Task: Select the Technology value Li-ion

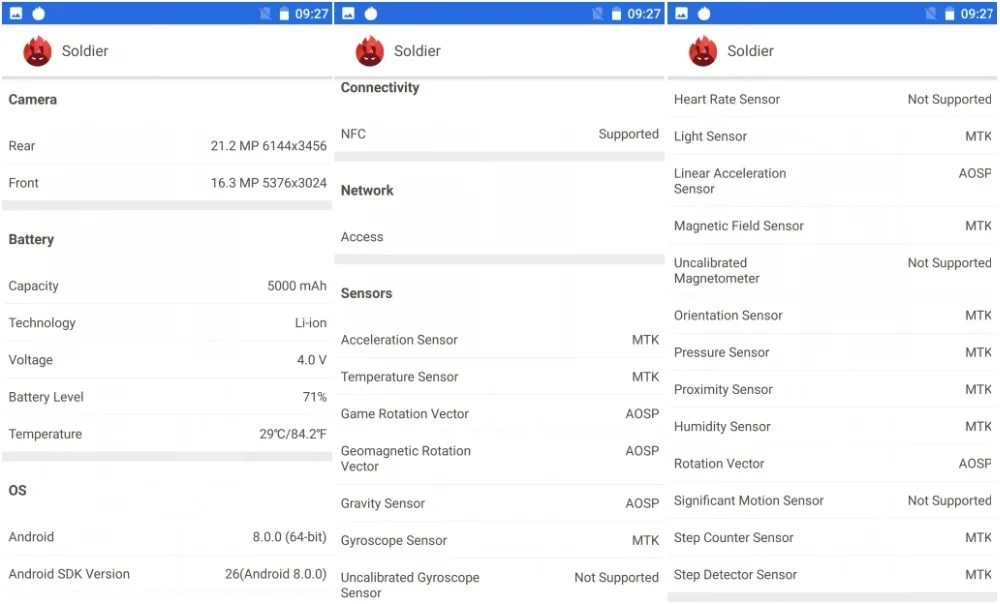Action: pos(311,323)
